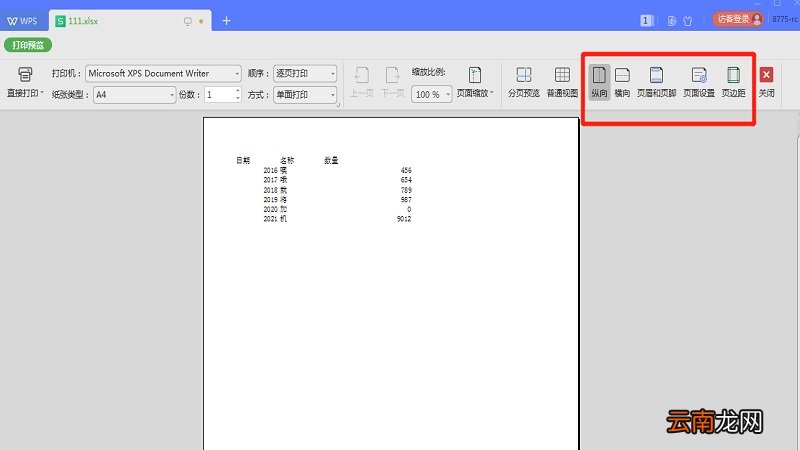Open the skin shirt icon in title bar

(688, 21)
